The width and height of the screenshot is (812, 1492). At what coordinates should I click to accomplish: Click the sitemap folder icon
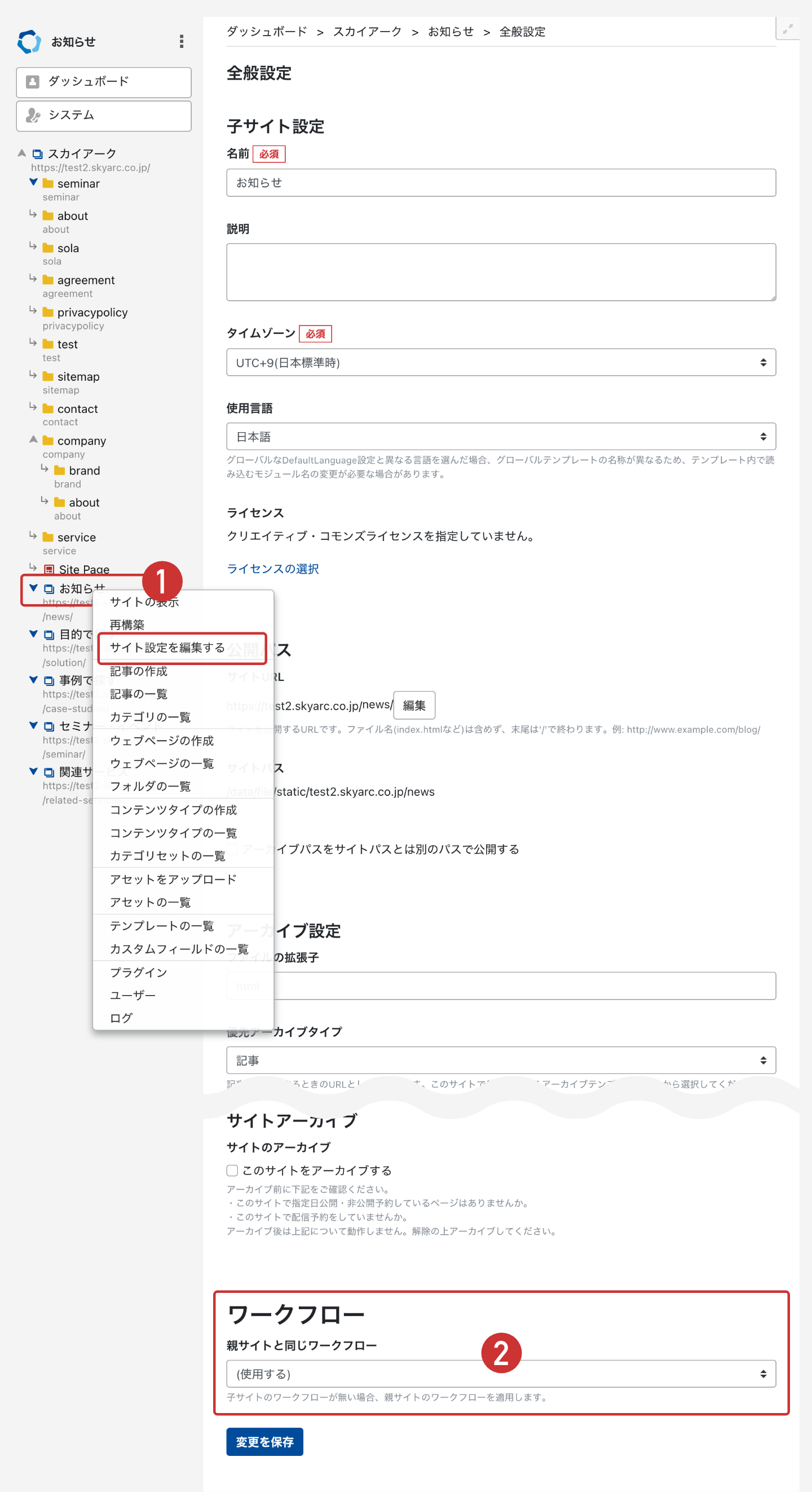[x=48, y=376]
